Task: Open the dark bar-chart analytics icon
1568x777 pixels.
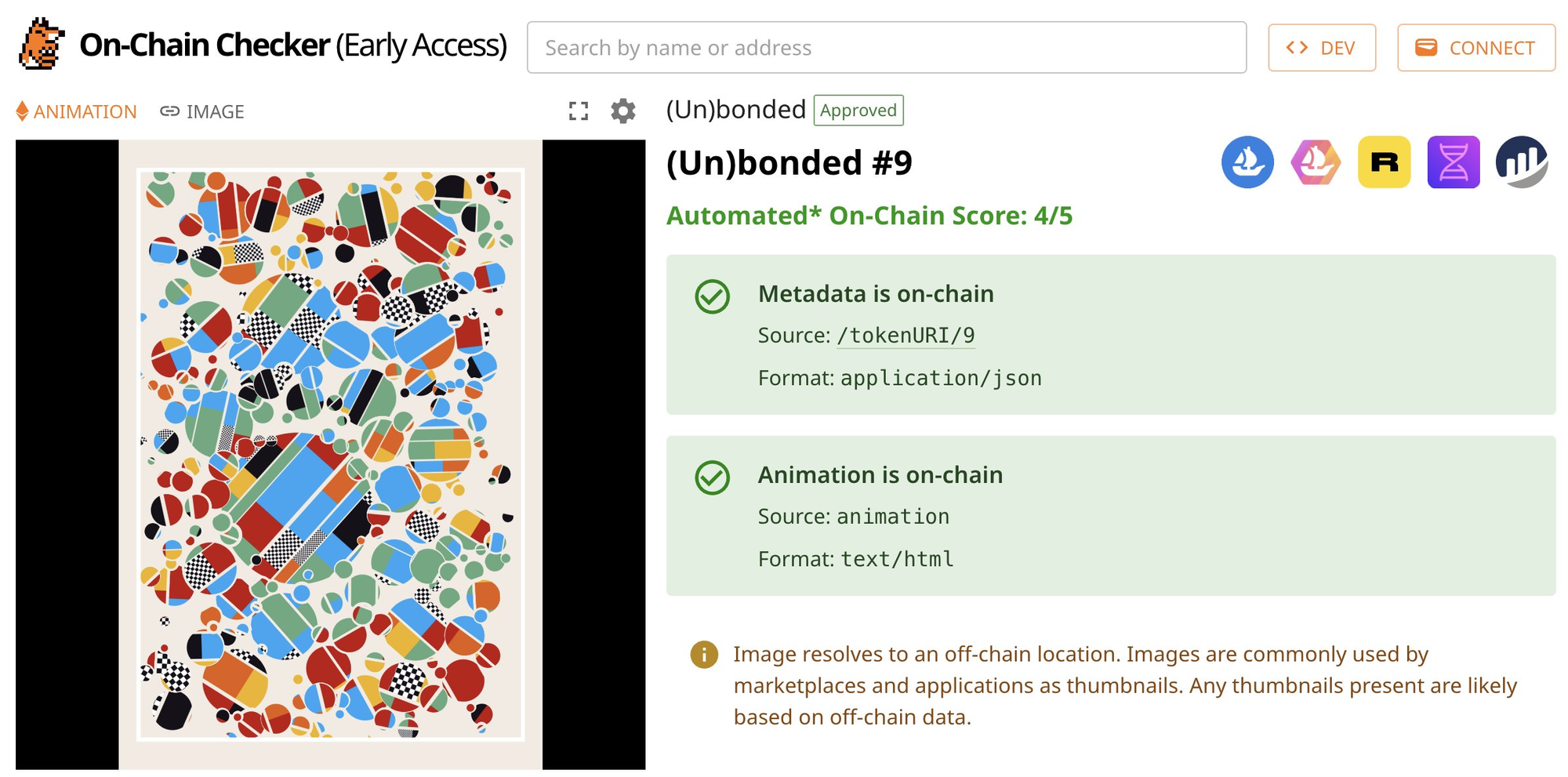Action: pyautogui.click(x=1522, y=162)
